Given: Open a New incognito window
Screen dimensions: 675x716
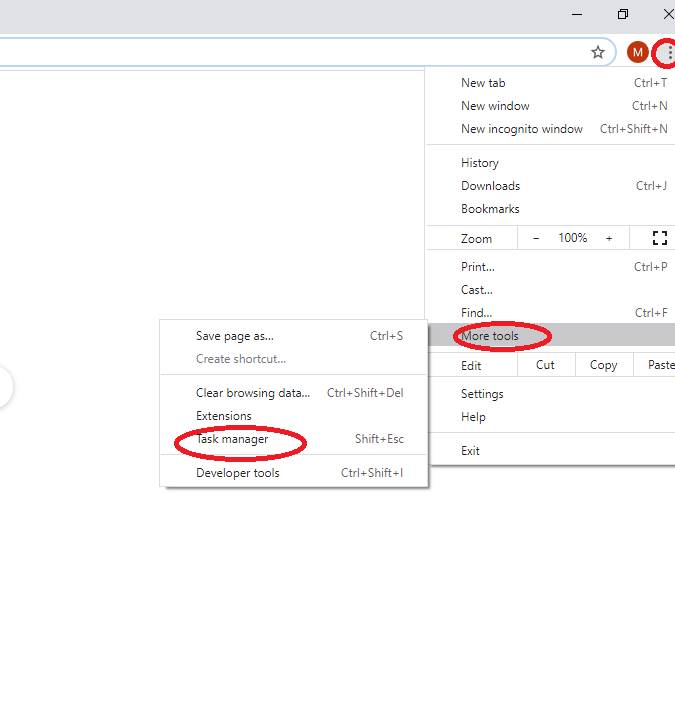Looking at the screenshot, I should pos(522,129).
